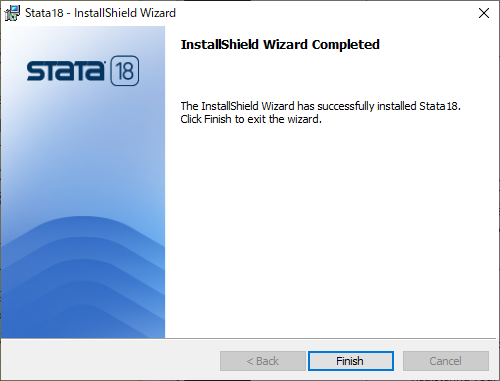Image resolution: width=500 pixels, height=381 pixels.
Task: Click the InstallShield Wizard Completed heading
Action: click(x=280, y=44)
